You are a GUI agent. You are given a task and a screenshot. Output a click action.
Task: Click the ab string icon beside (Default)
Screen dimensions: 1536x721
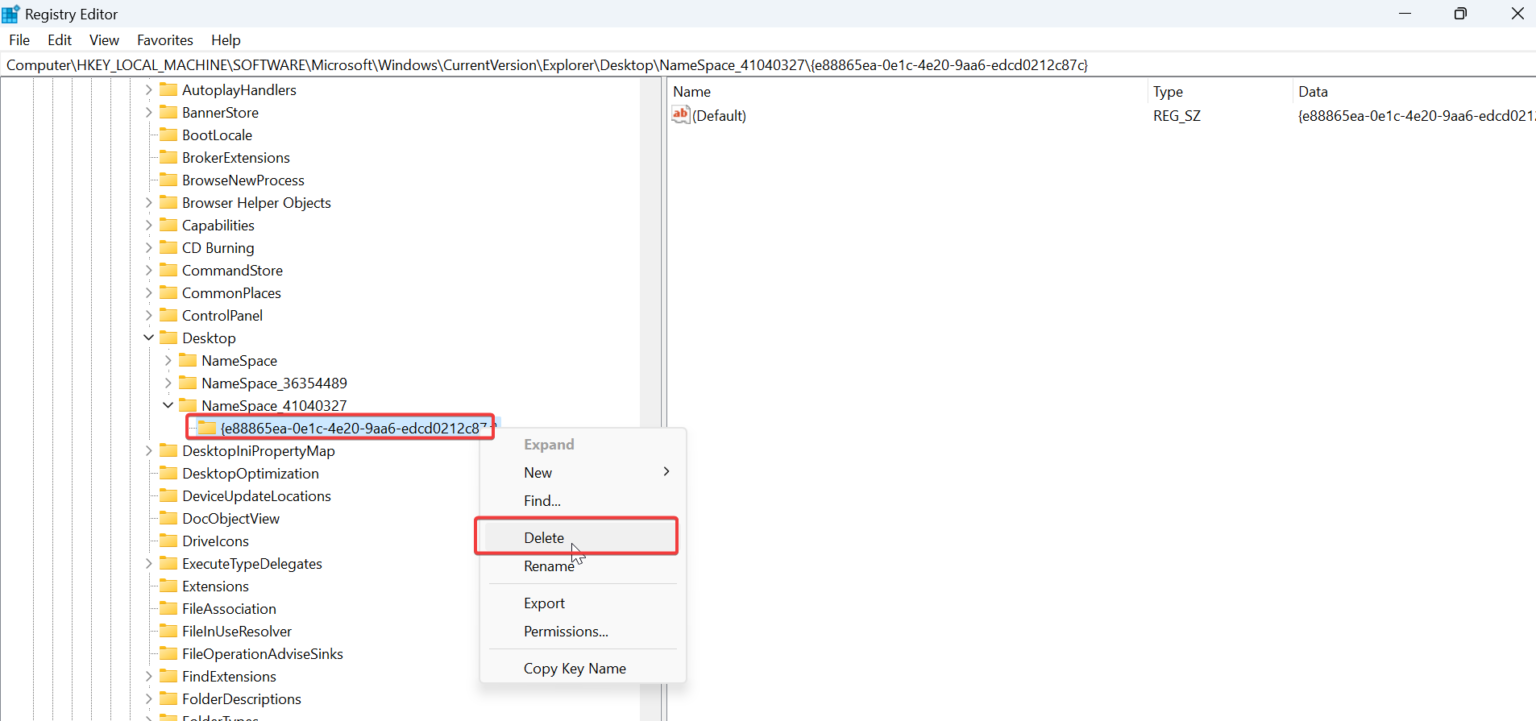(x=680, y=115)
